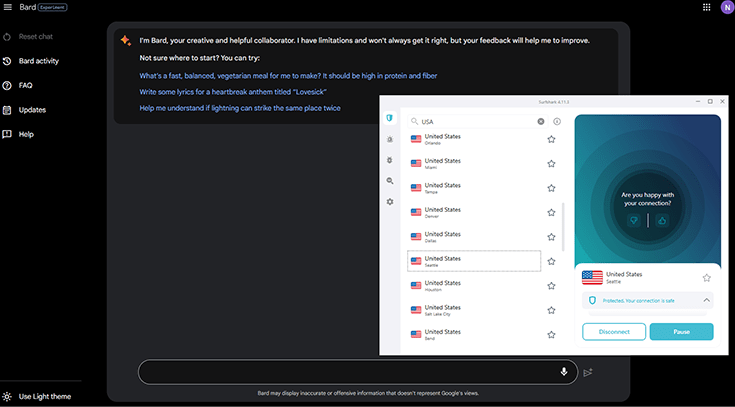Screen dimensions: 735x407
Task: Select the United States Orlando server
Action: [474, 139]
